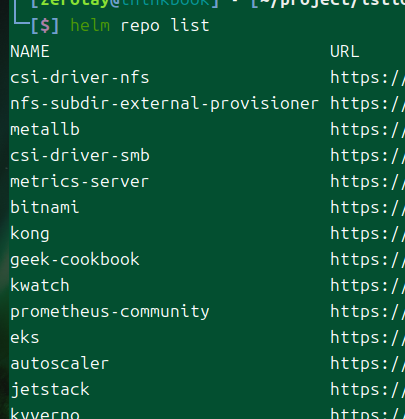Click the dollar prompt symbol

click(45, 26)
